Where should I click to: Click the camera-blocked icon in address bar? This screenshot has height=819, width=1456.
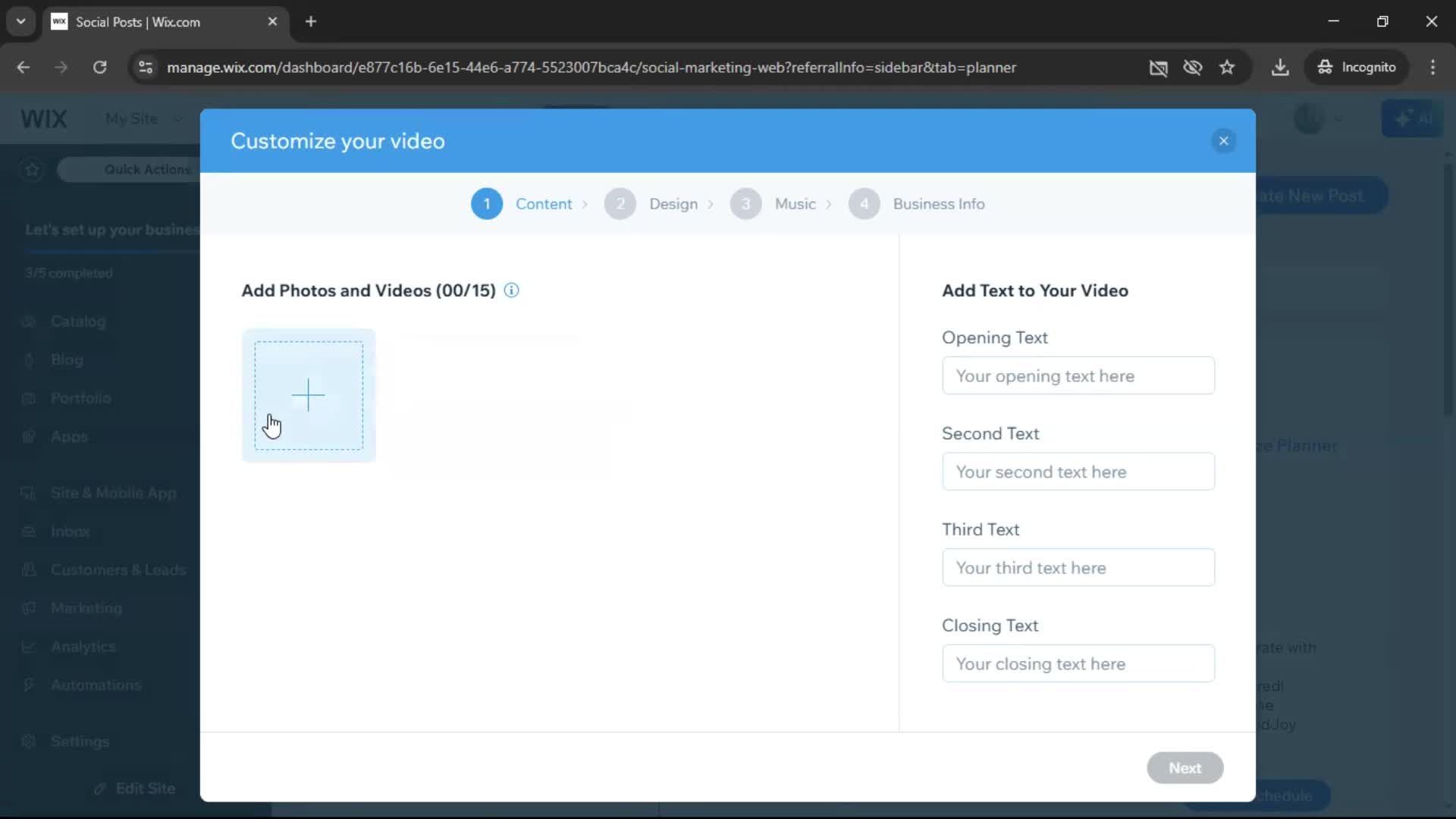point(1158,67)
